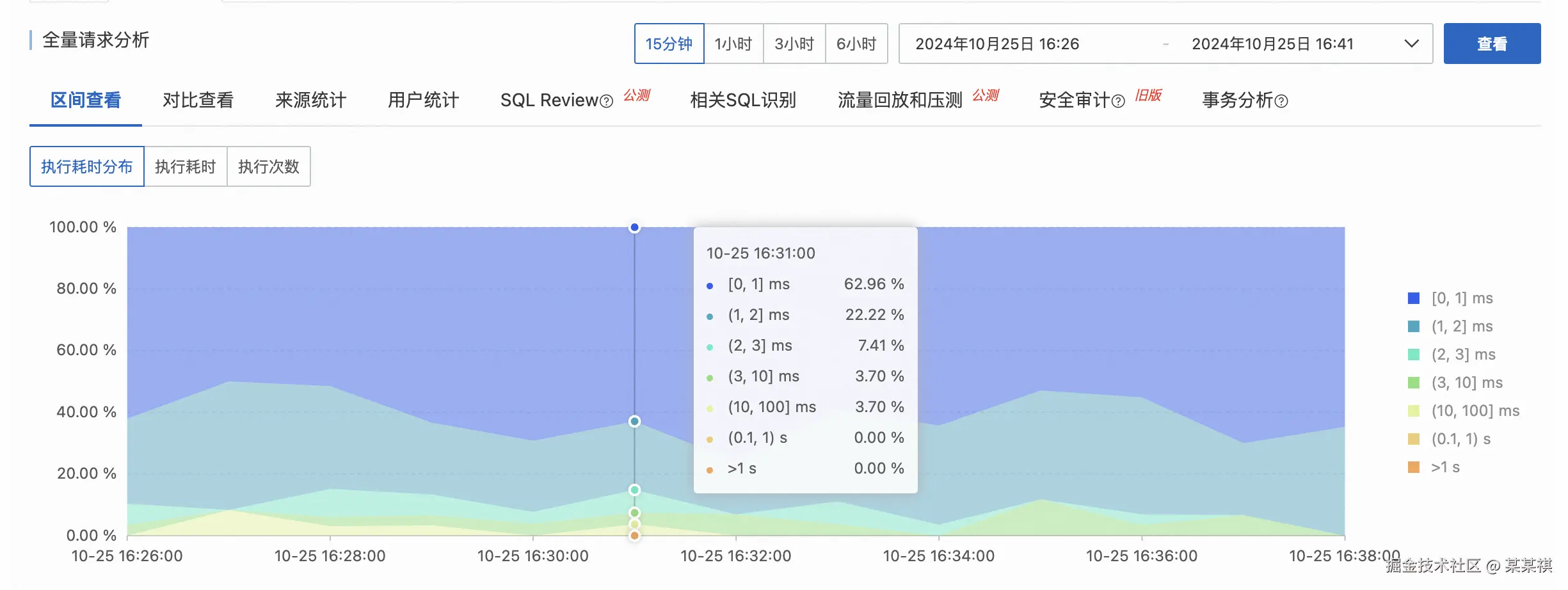The image size is (1568, 590).
Task: Click help icon next to SQL Review
Action: (x=607, y=101)
